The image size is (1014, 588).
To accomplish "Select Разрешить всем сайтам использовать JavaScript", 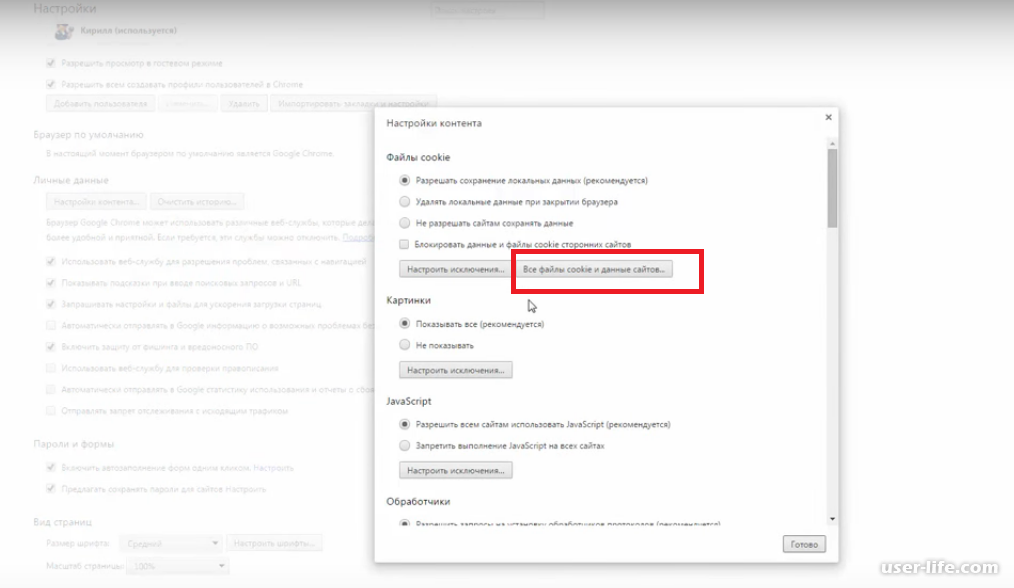I will tap(404, 424).
